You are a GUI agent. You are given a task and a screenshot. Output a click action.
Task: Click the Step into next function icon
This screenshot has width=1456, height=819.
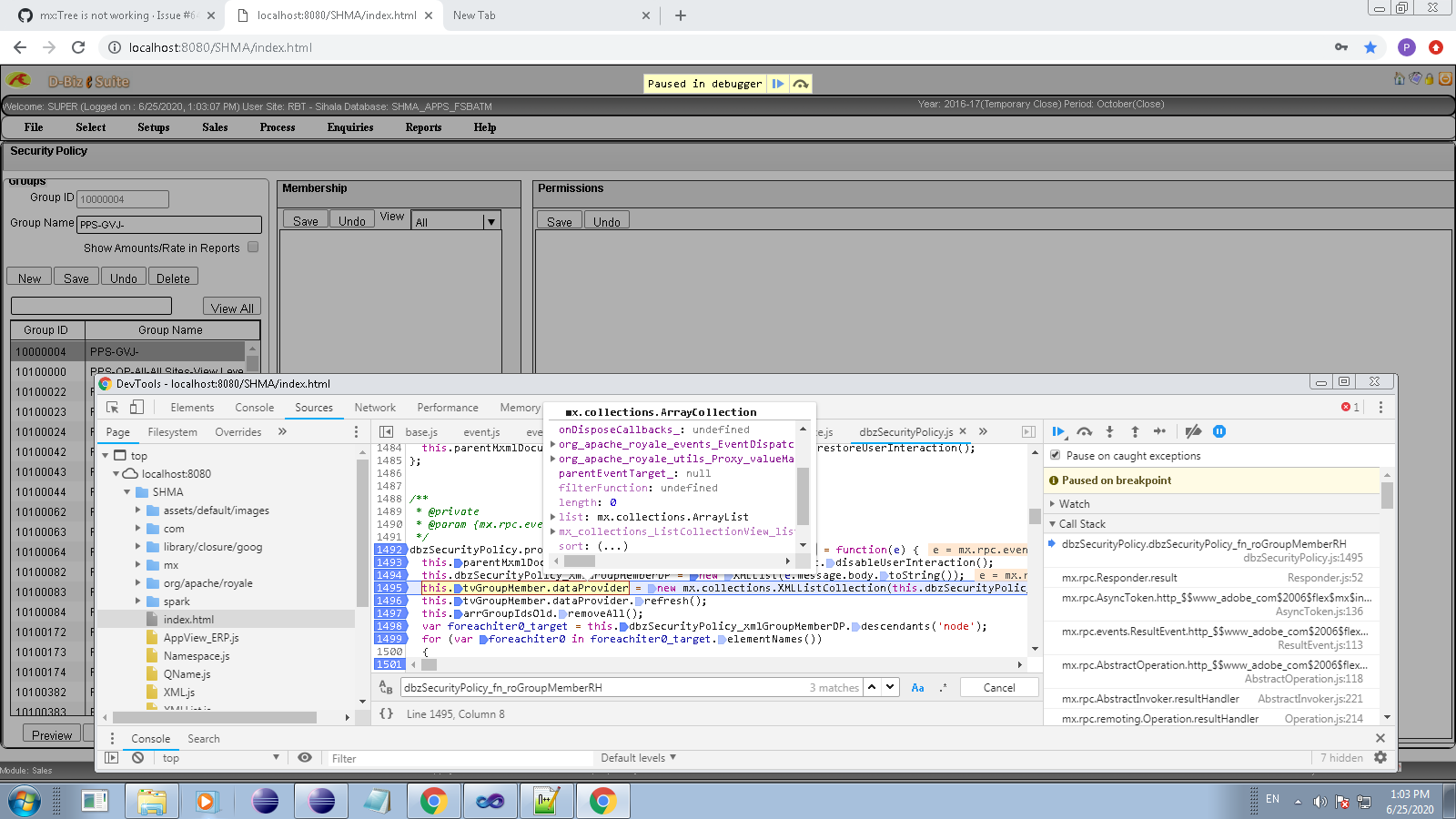[1109, 432]
